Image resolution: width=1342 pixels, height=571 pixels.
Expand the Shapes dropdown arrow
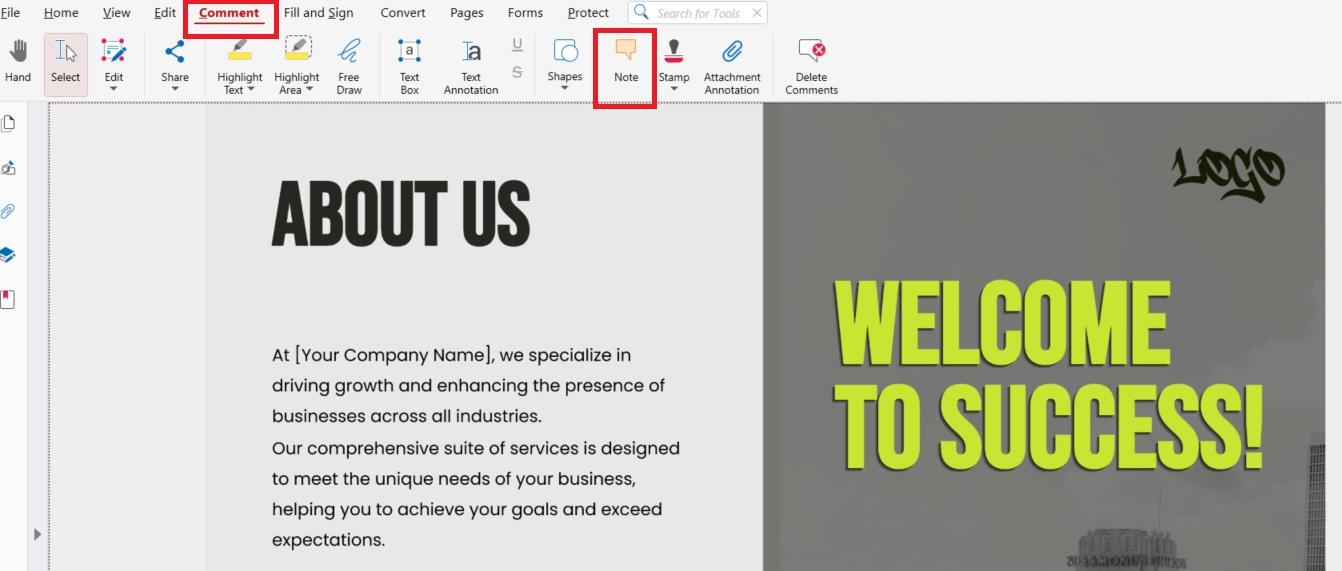coord(565,89)
